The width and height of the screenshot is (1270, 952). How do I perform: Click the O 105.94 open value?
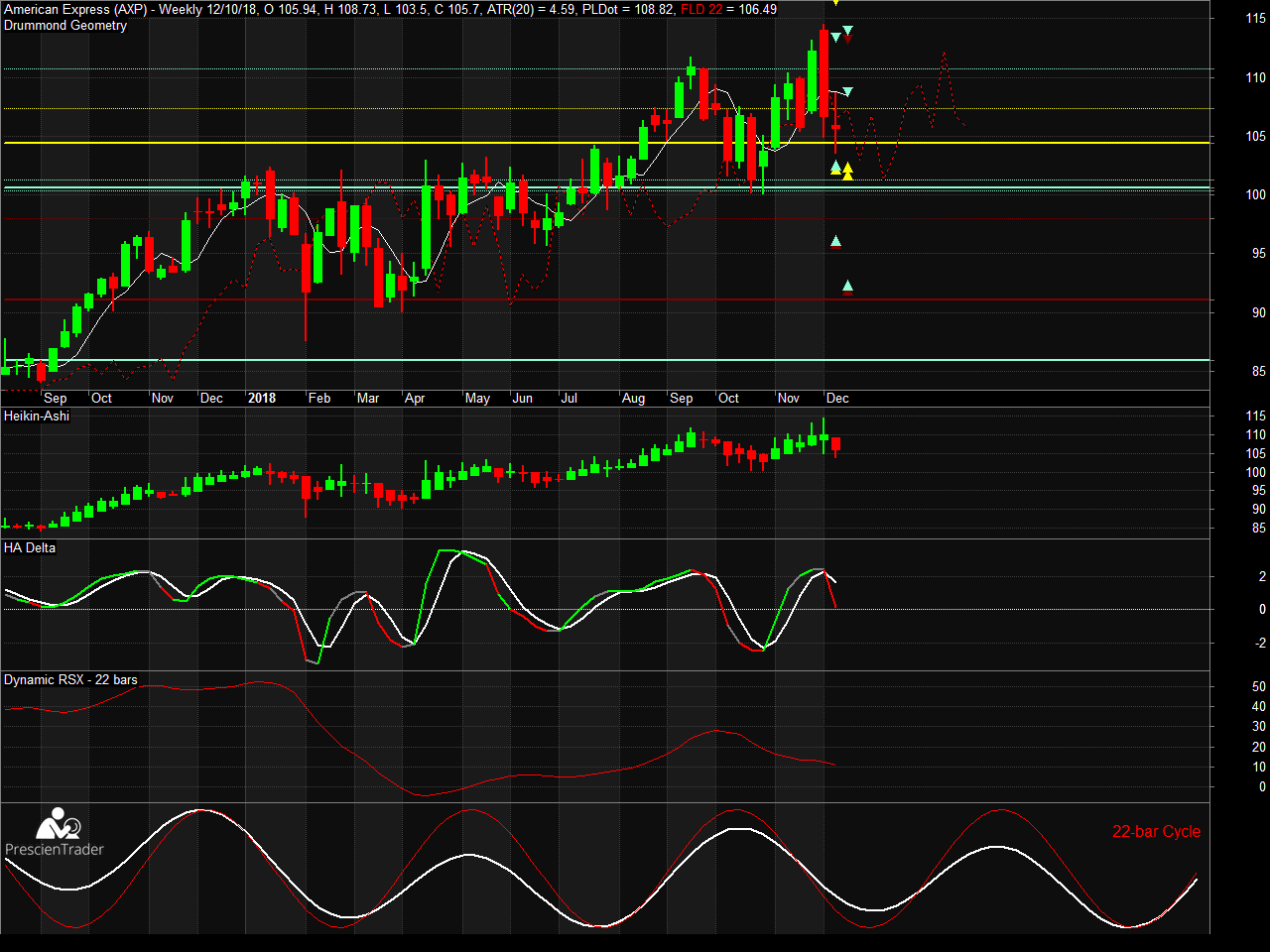pyautogui.click(x=291, y=9)
